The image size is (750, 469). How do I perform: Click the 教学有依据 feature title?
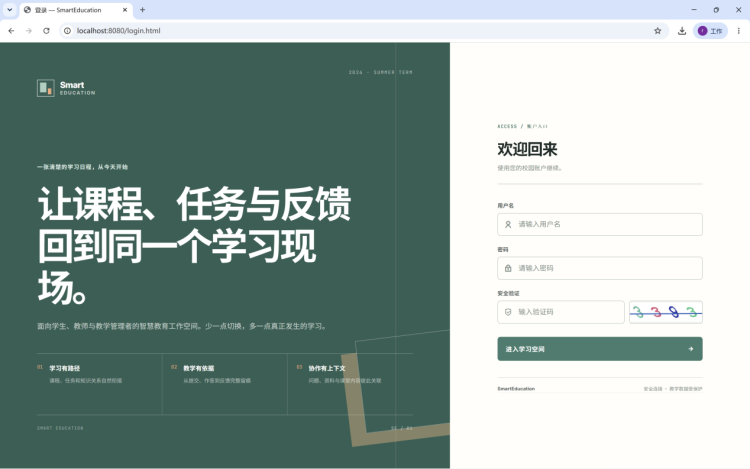(x=199, y=368)
